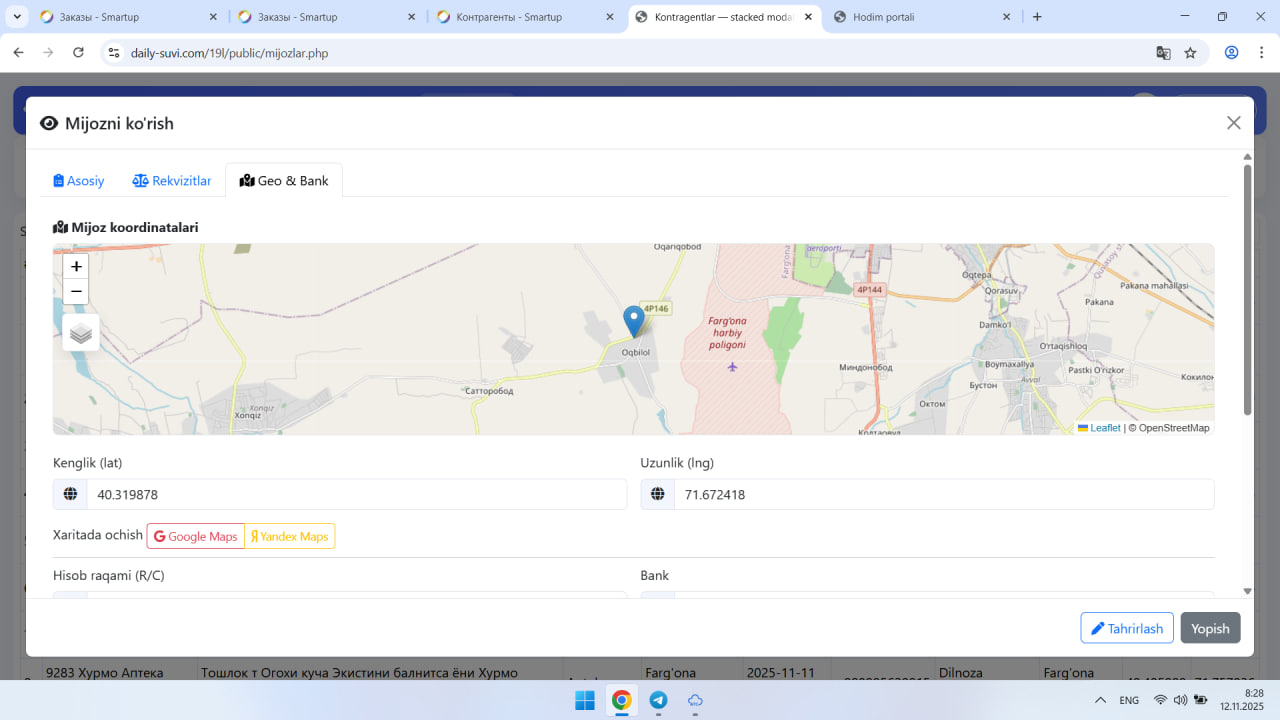Check the battery status icon in tray
The height and width of the screenshot is (720, 1280).
(x=1200, y=700)
